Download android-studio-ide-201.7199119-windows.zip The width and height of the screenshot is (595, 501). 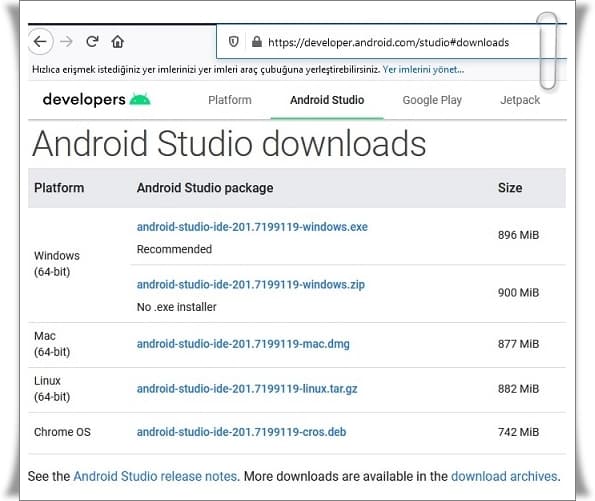click(x=251, y=285)
